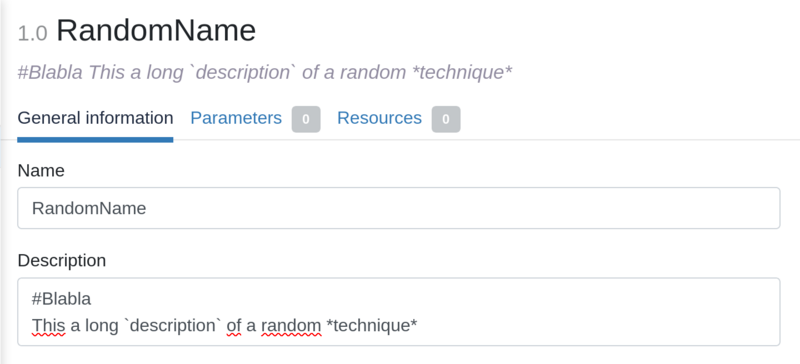Click *technique* inside the Description textarea
The height and width of the screenshot is (364, 800).
pos(372,325)
